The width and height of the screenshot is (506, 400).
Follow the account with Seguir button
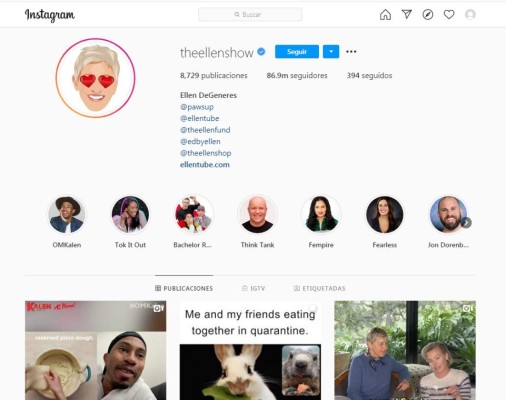tap(297, 52)
